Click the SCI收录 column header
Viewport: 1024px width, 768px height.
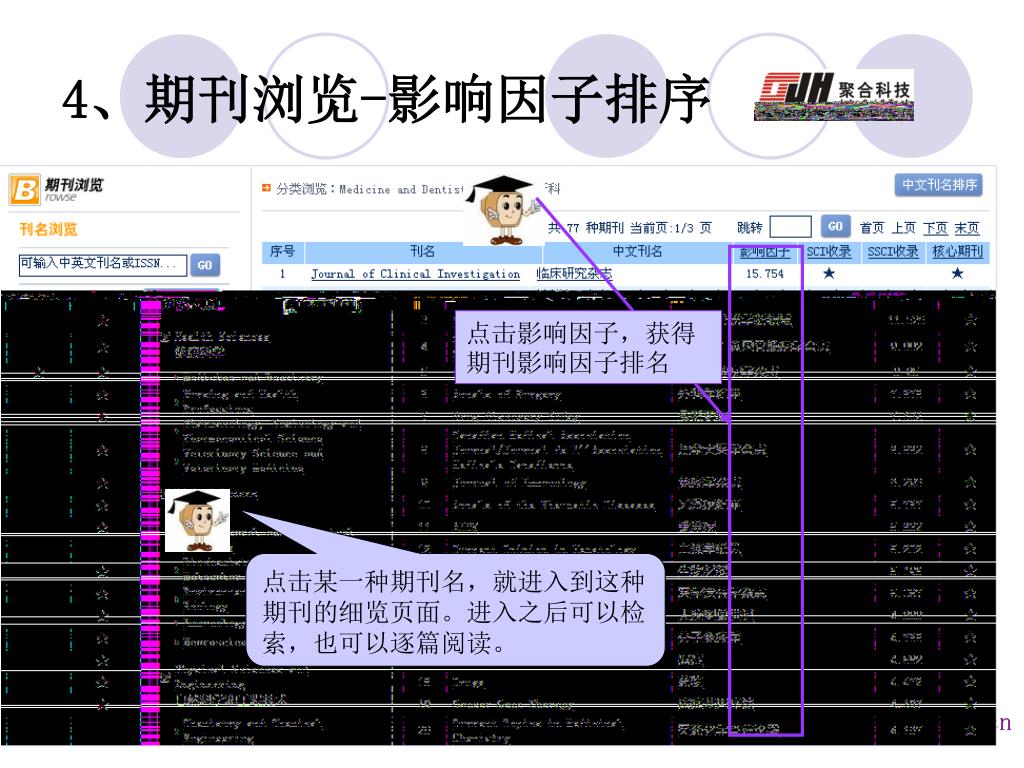[x=829, y=252]
